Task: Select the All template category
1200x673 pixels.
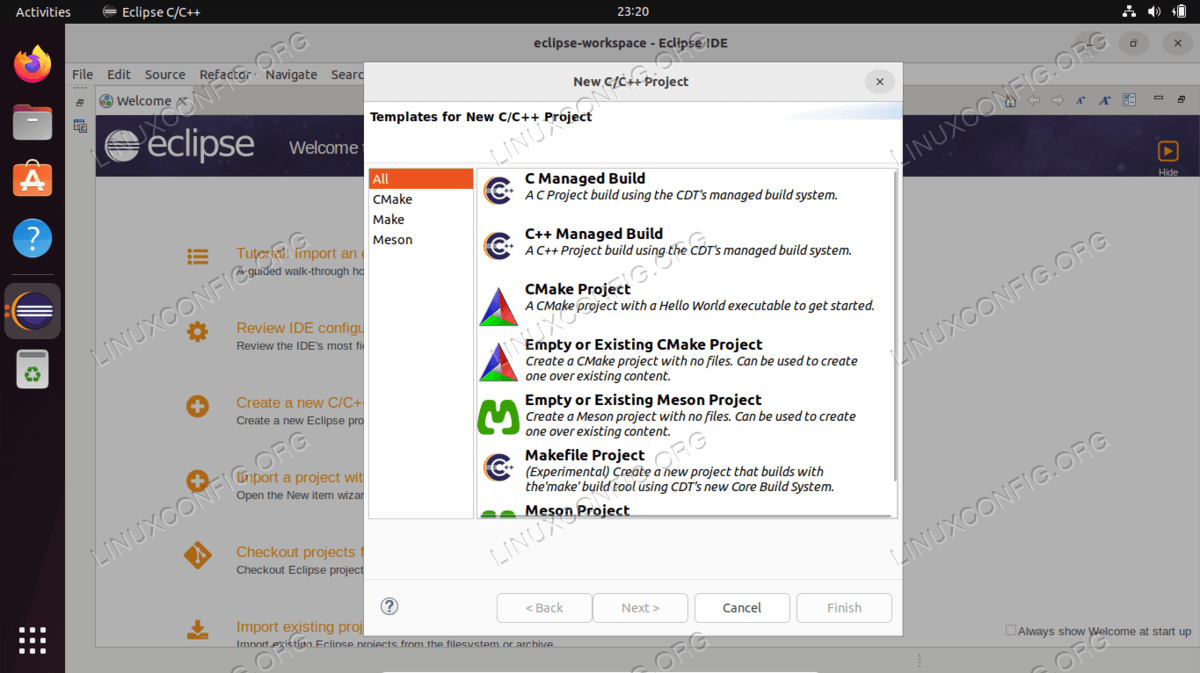Action: point(421,179)
